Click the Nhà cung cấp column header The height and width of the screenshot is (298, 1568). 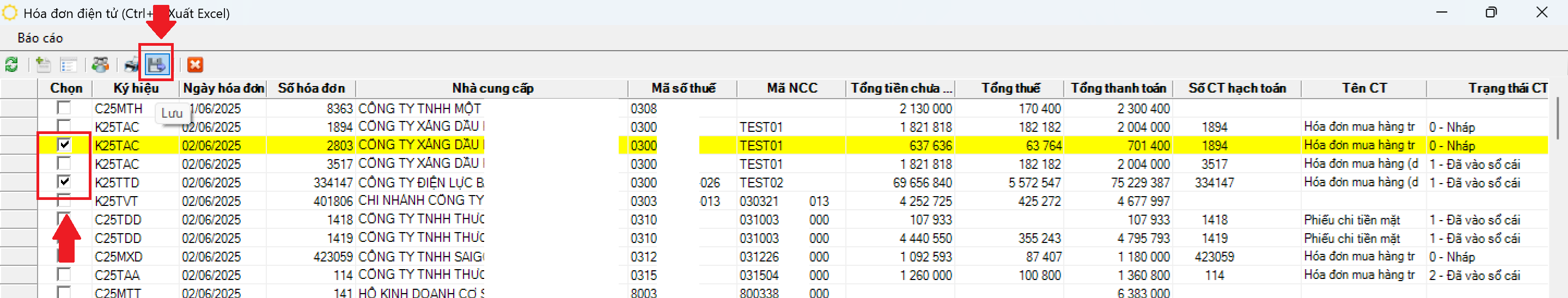(x=492, y=88)
